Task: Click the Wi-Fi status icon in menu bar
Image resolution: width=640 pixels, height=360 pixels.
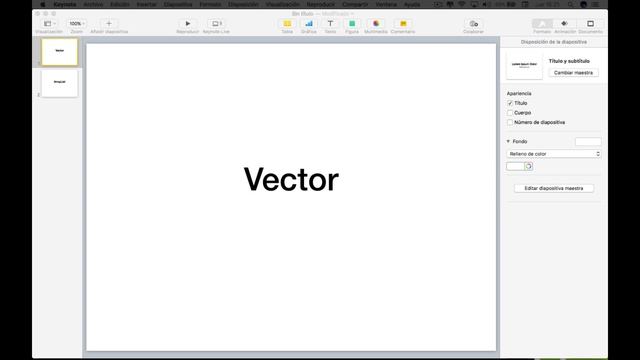Action: coord(462,4)
